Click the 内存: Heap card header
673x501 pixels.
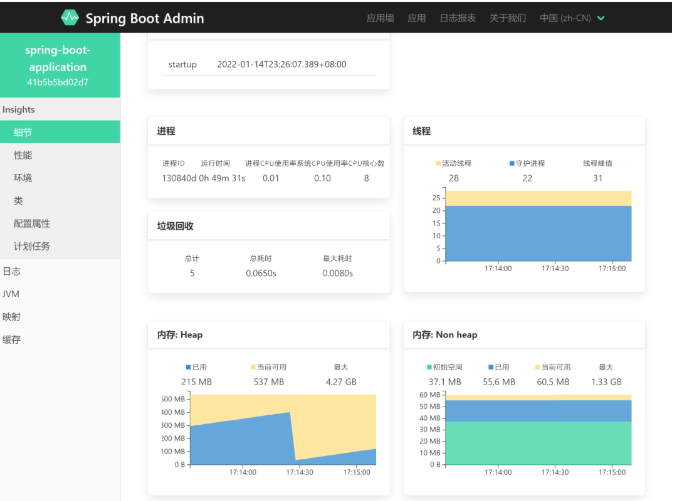coord(269,334)
